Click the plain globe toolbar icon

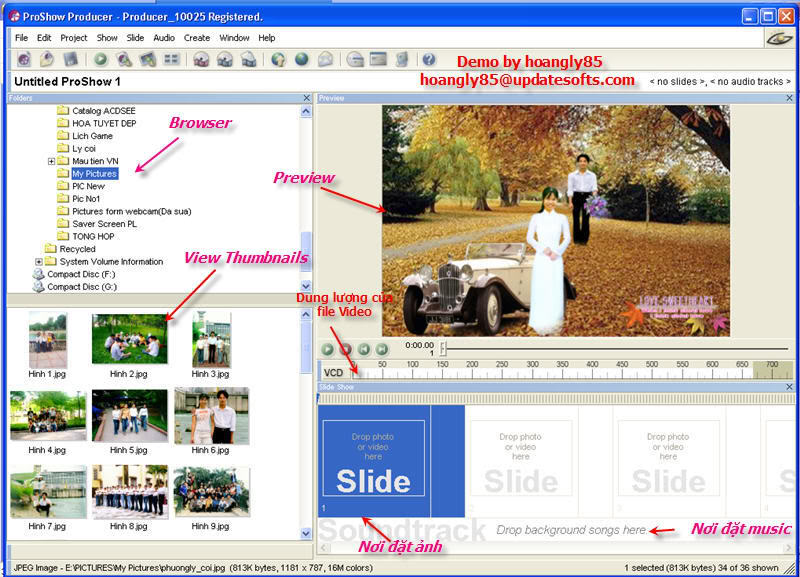point(302,60)
